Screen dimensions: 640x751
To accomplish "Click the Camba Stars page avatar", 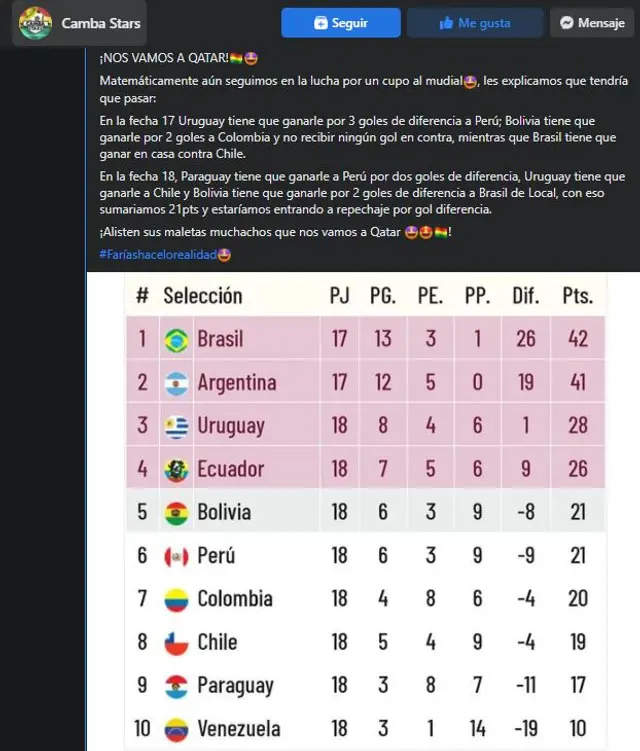I will 35,23.
